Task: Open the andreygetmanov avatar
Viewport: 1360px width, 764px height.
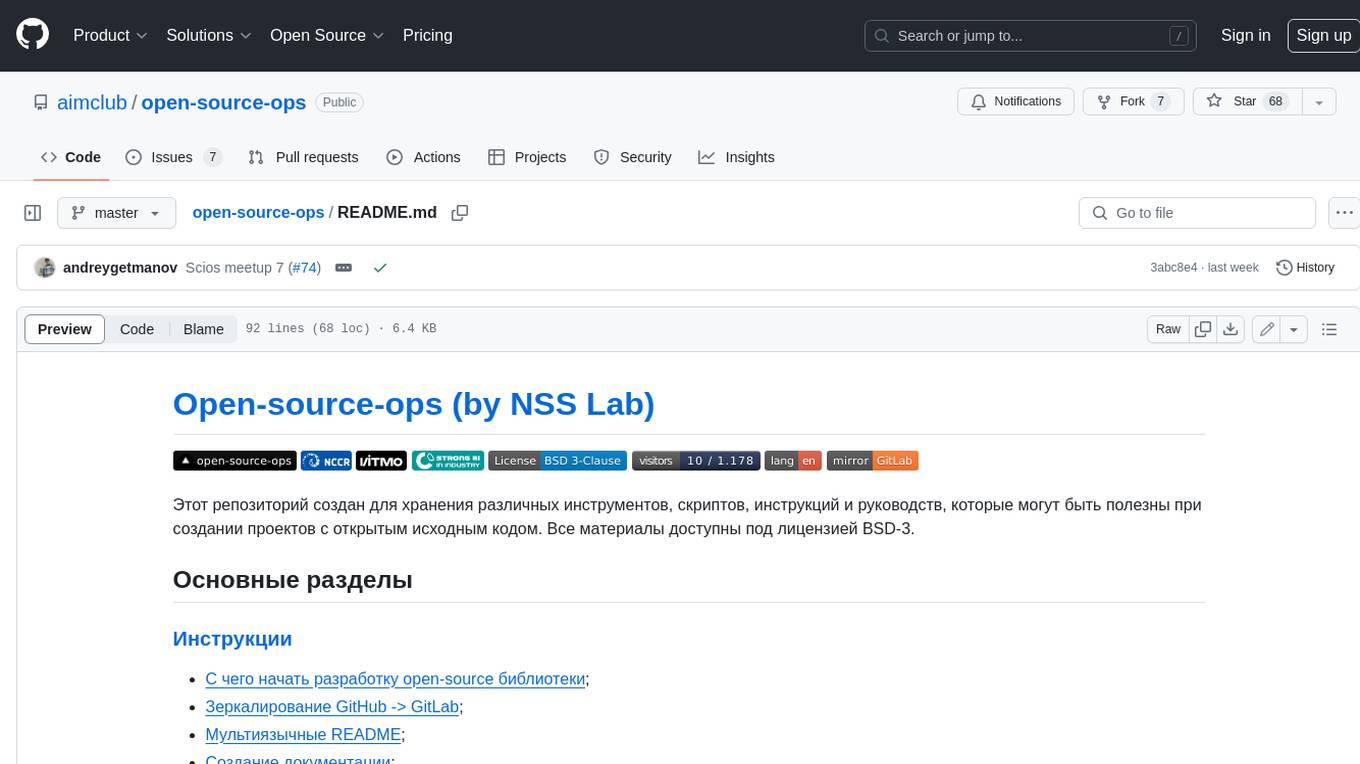Action: coord(44,268)
